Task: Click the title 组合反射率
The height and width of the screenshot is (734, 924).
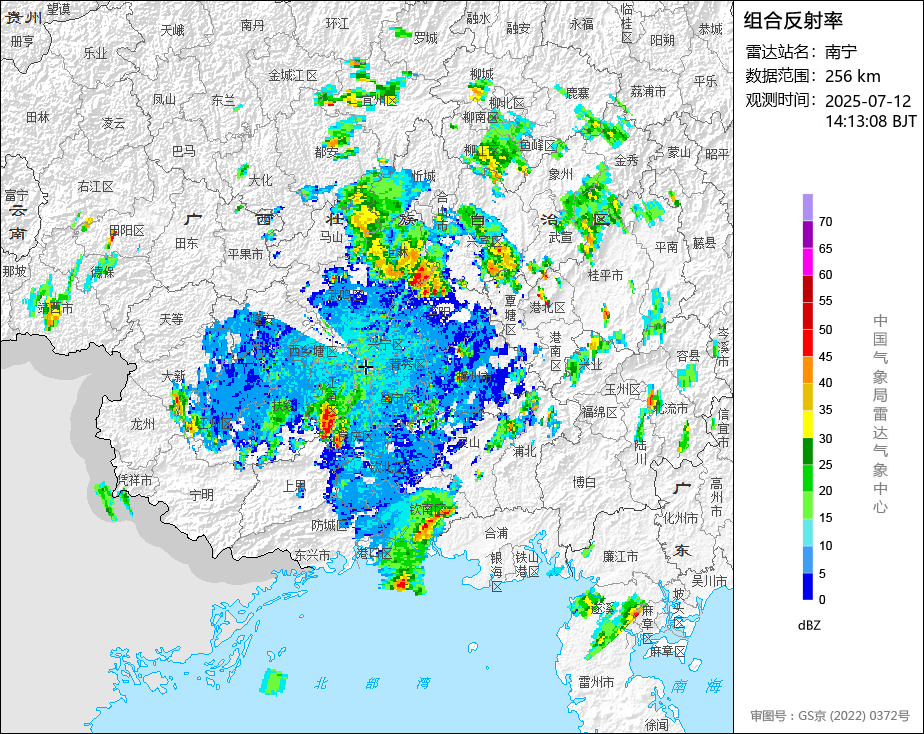Action: 793,21
